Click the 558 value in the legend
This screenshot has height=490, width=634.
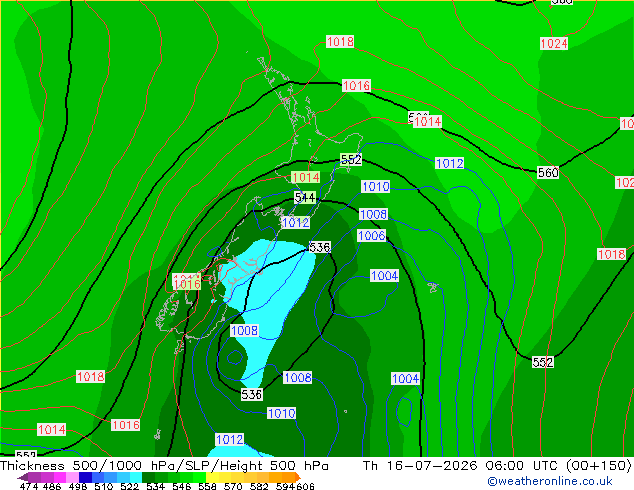pyautogui.click(x=207, y=486)
